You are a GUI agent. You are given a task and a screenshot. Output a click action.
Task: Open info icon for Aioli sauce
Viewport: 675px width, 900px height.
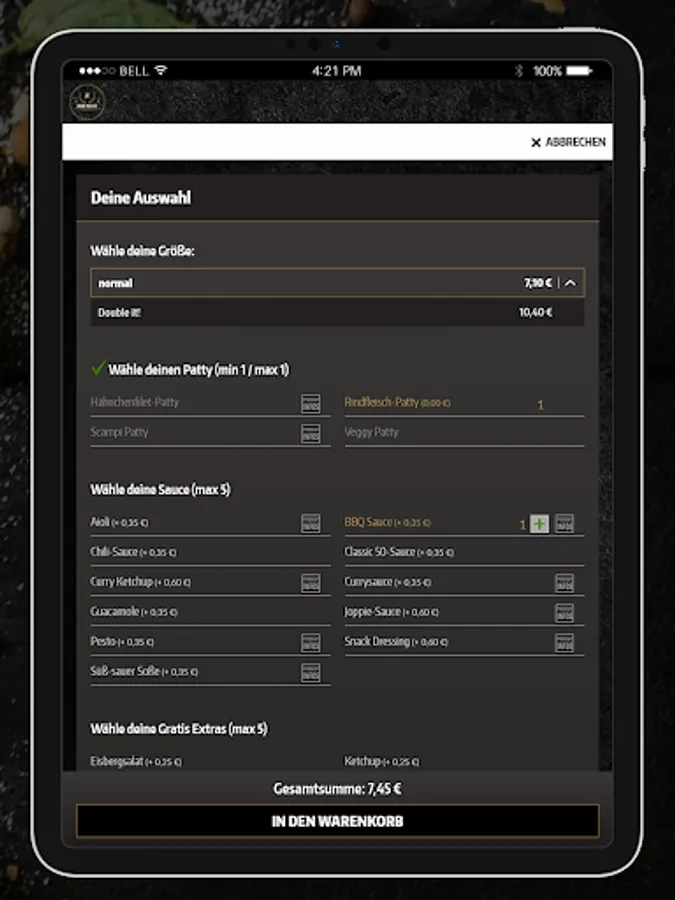point(311,523)
